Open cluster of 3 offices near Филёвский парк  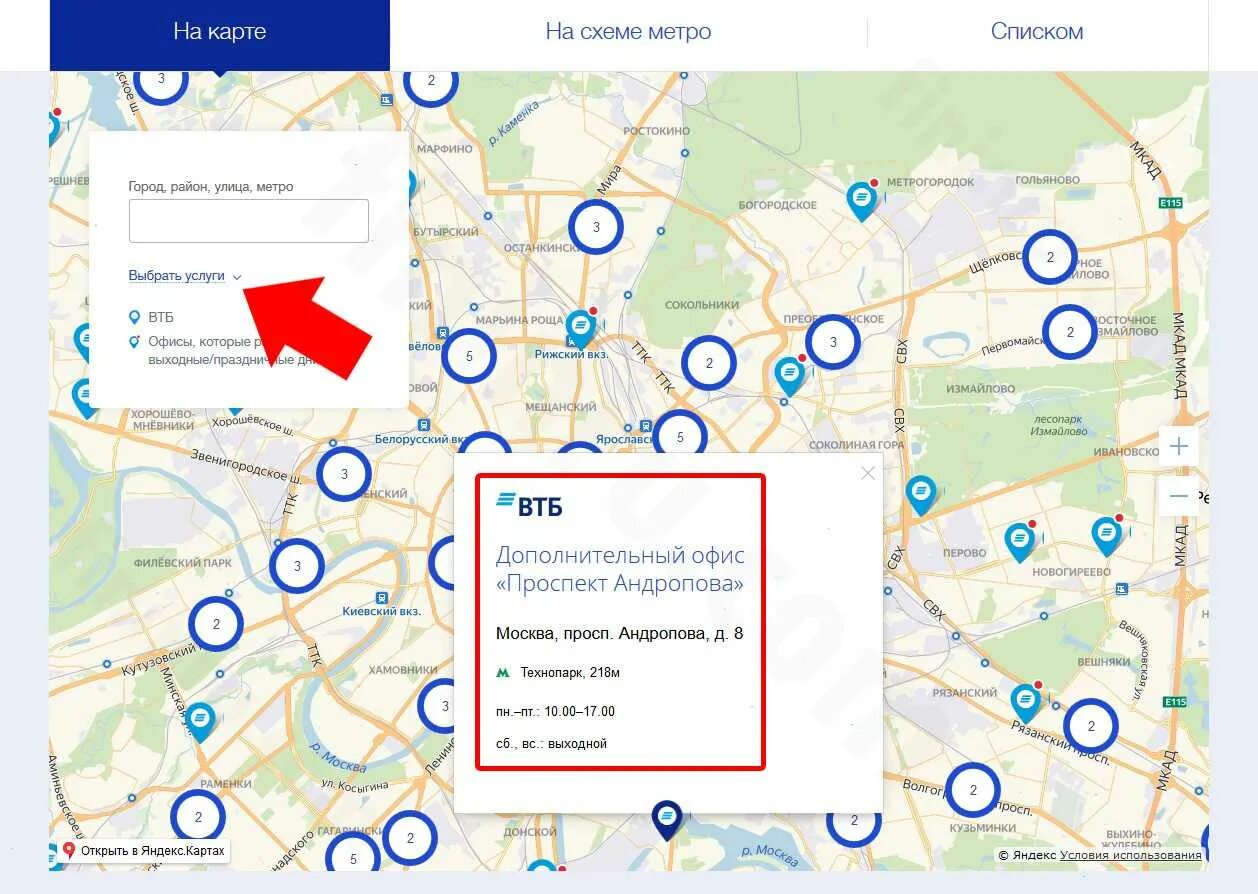(x=297, y=566)
